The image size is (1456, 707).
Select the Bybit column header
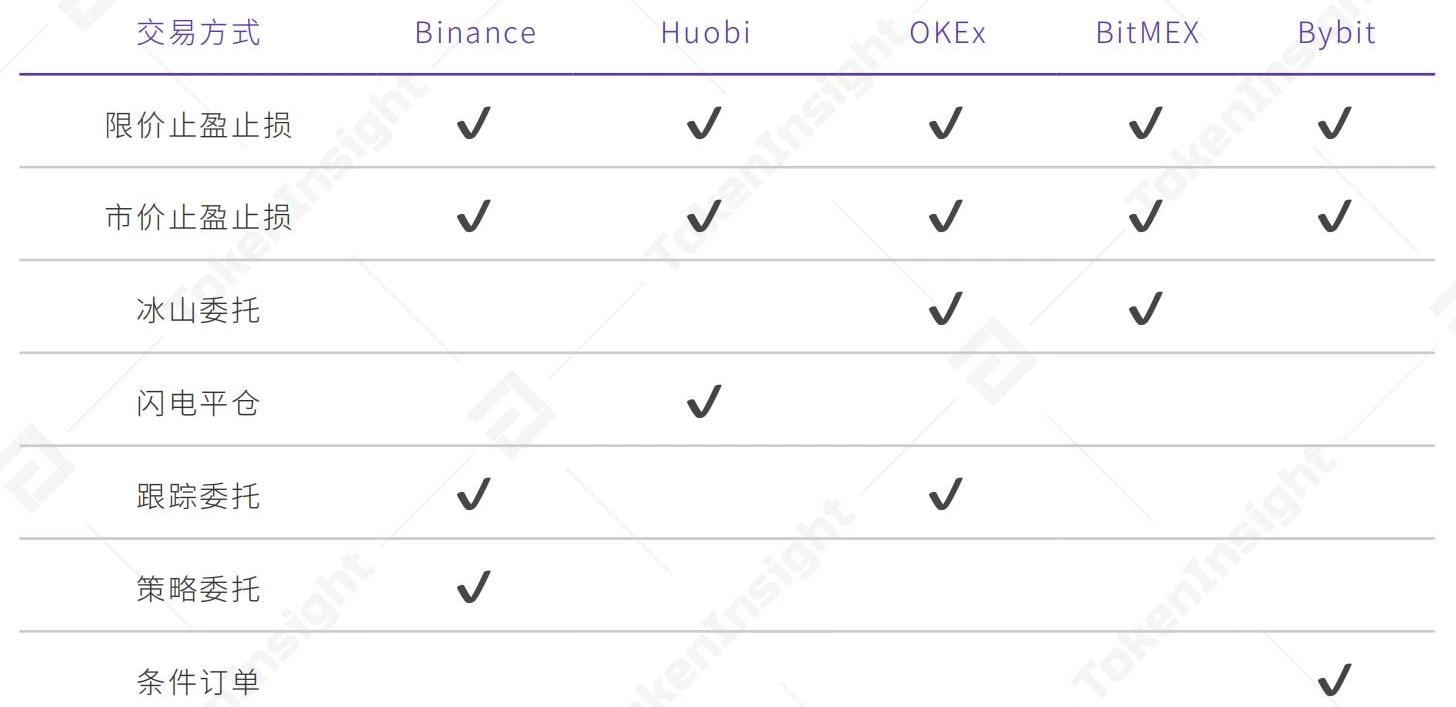click(x=1337, y=33)
